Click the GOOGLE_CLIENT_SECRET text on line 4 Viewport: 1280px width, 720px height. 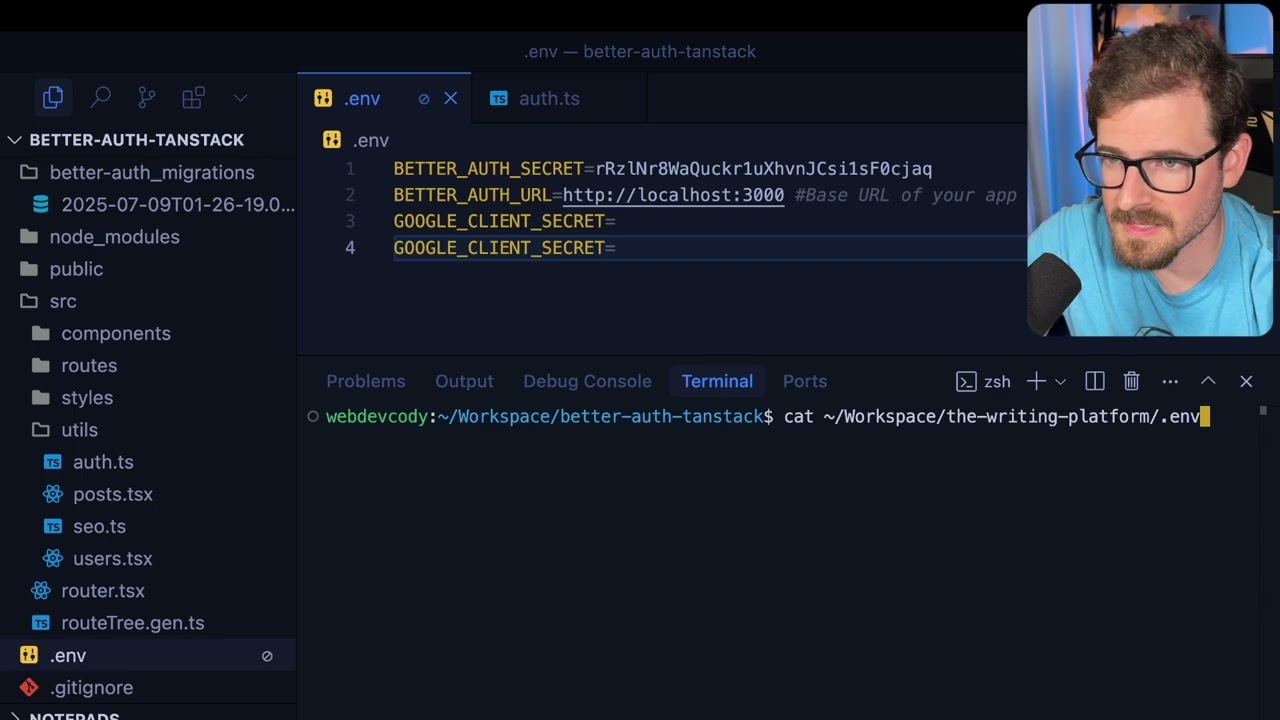[x=499, y=247]
